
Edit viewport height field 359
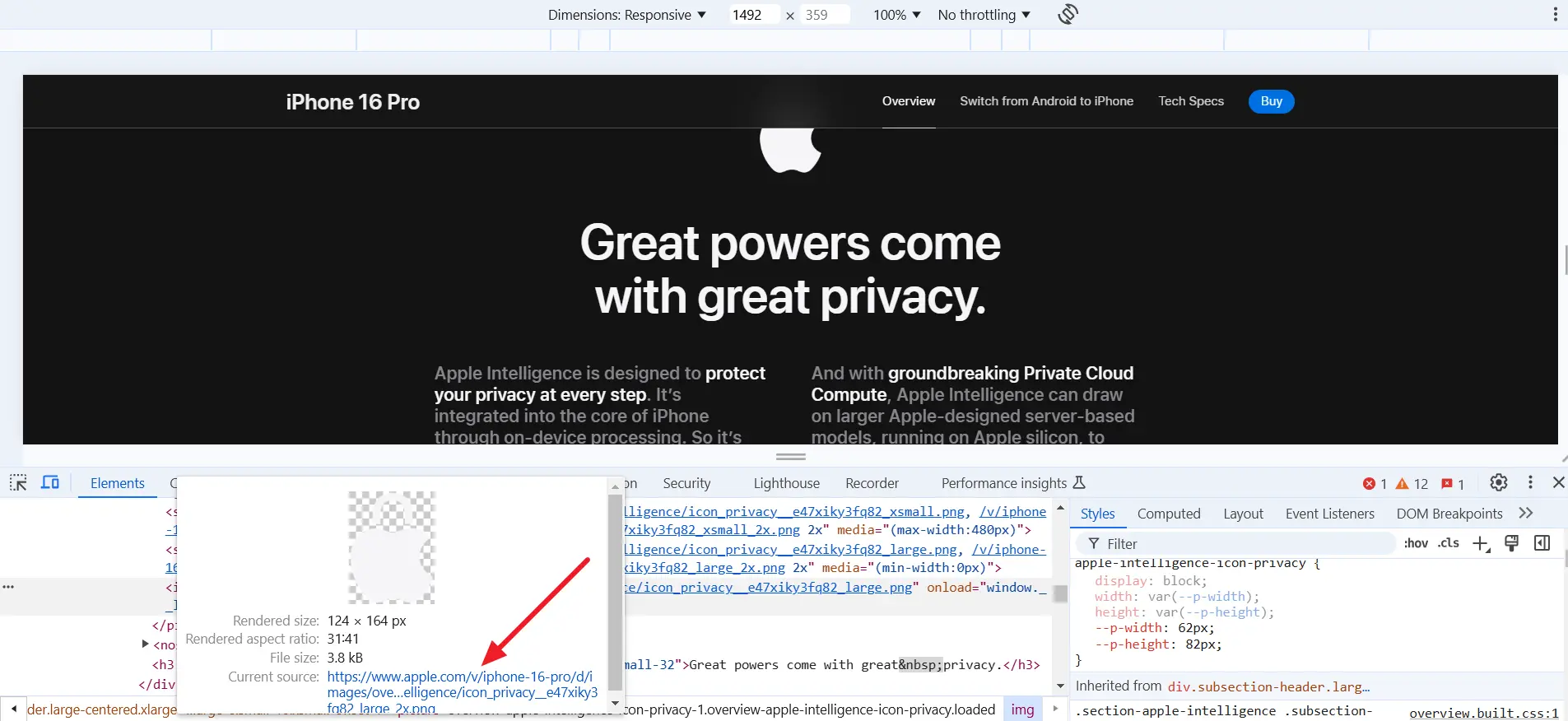[x=824, y=15]
